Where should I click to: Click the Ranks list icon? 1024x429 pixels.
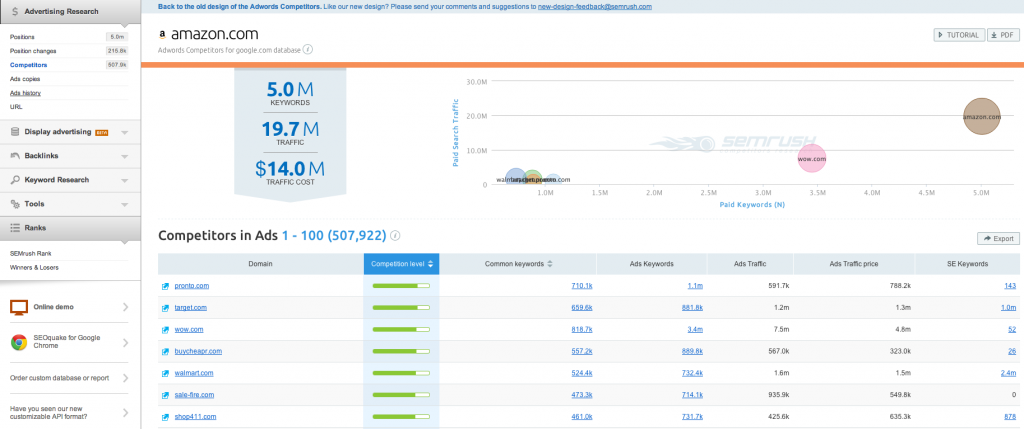pyautogui.click(x=15, y=228)
